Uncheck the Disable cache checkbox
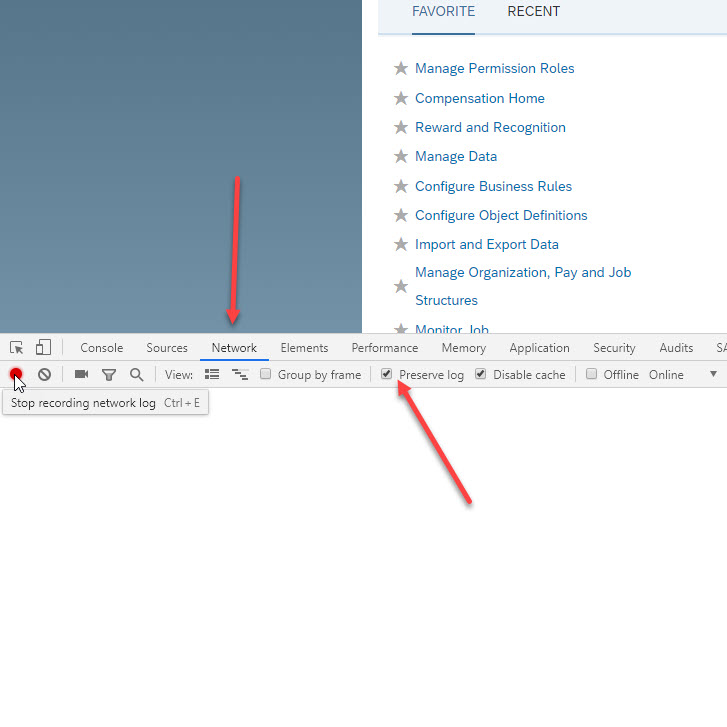 (x=480, y=373)
